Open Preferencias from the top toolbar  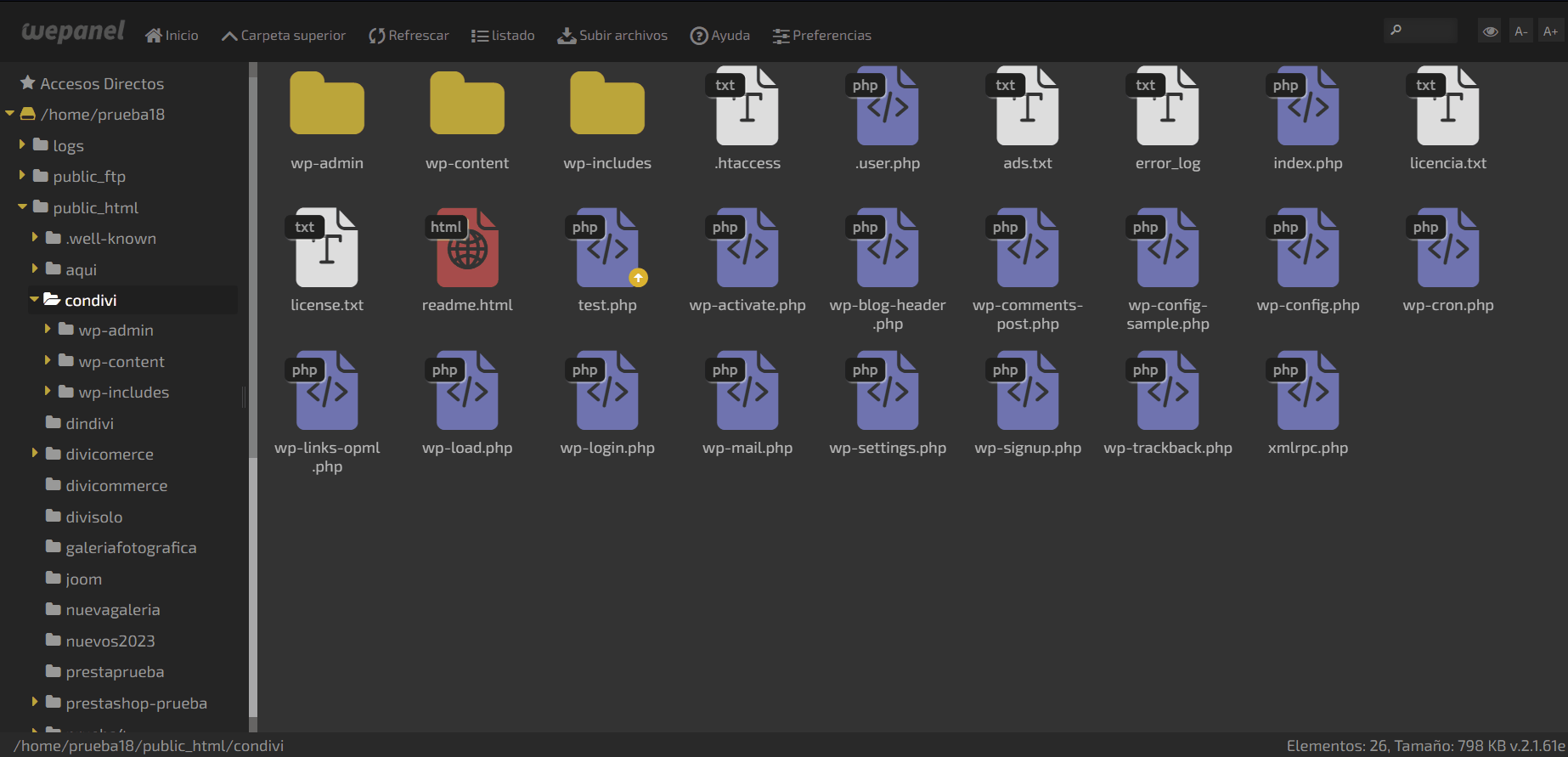pyautogui.click(x=821, y=36)
